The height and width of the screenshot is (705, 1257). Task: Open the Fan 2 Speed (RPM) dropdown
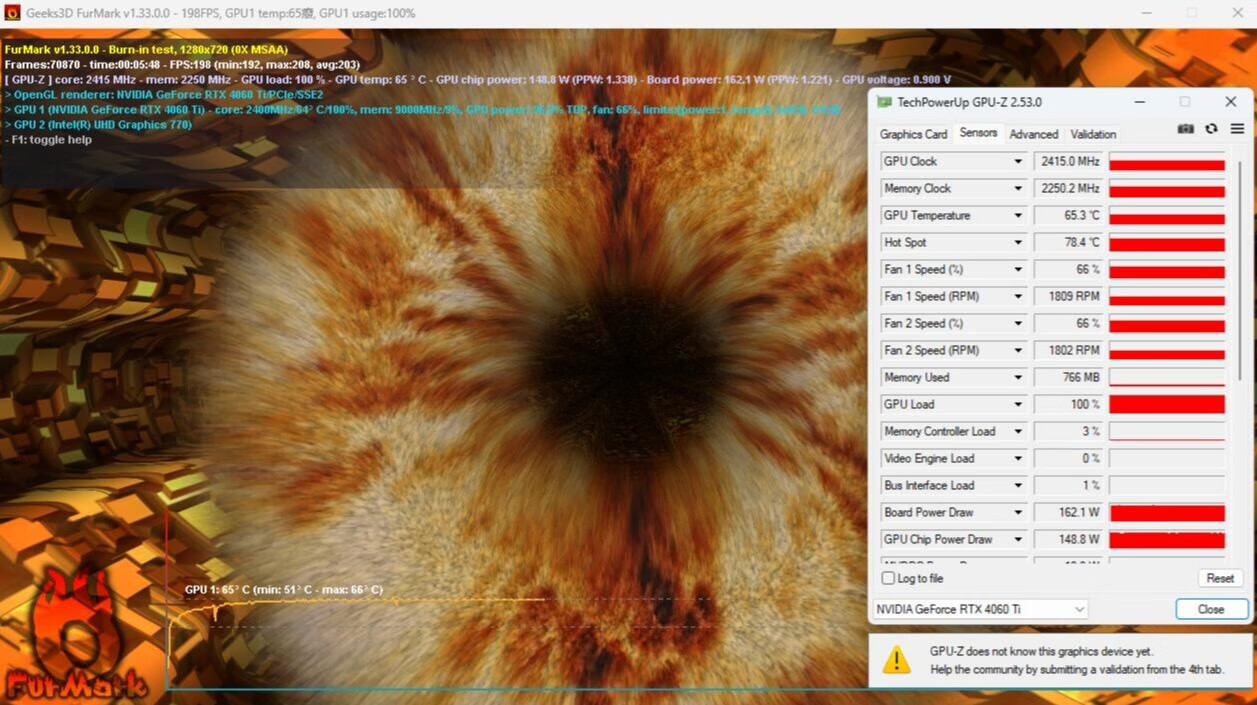[x=1018, y=350]
